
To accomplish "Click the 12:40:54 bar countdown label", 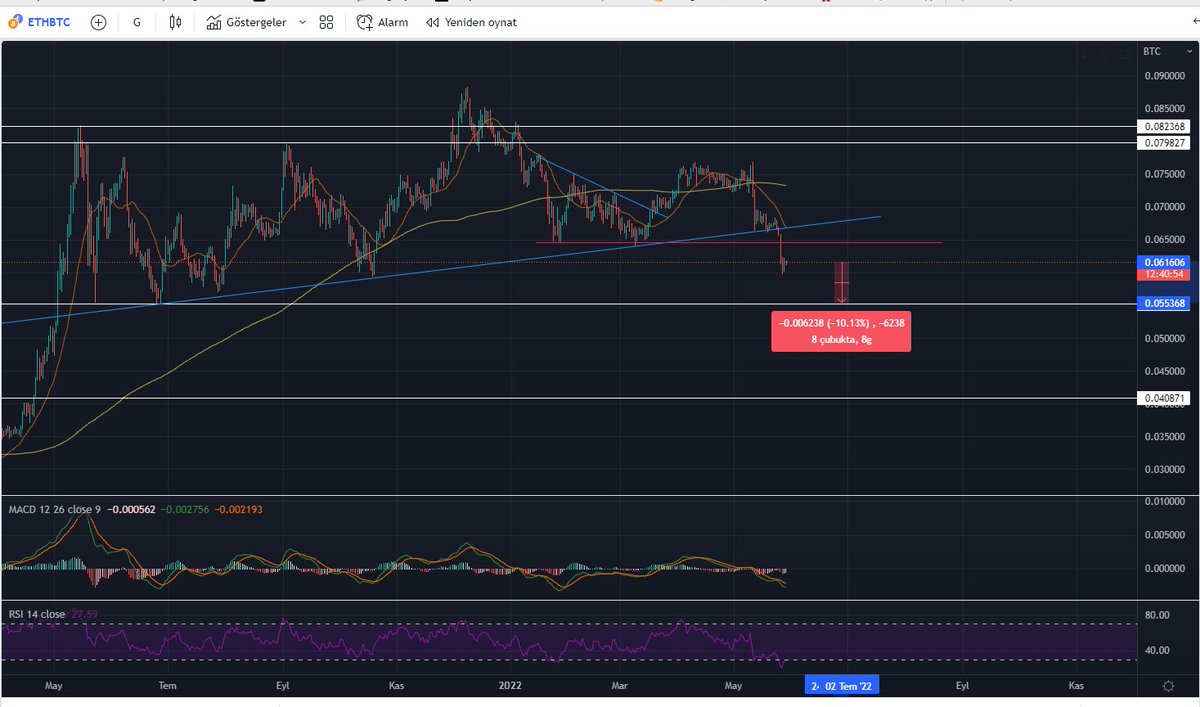I will pyautogui.click(x=1164, y=274).
